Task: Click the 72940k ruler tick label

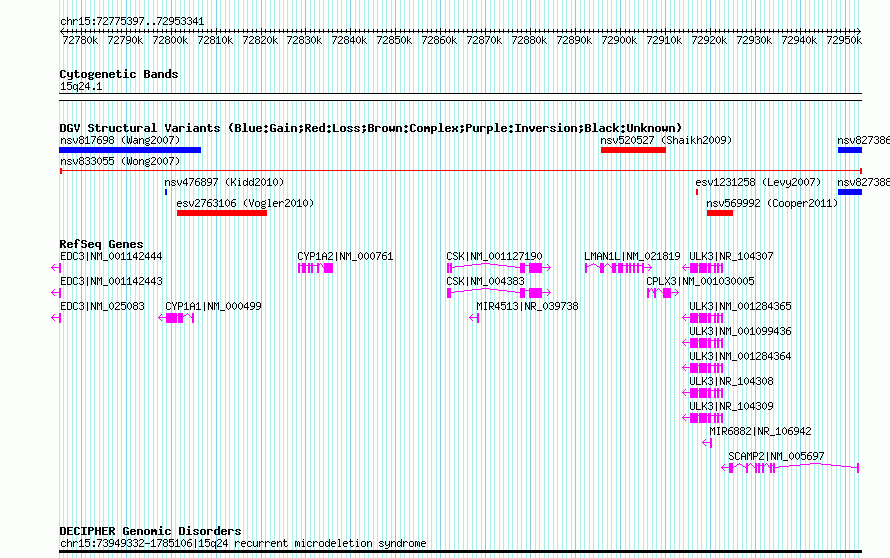Action: point(799,40)
